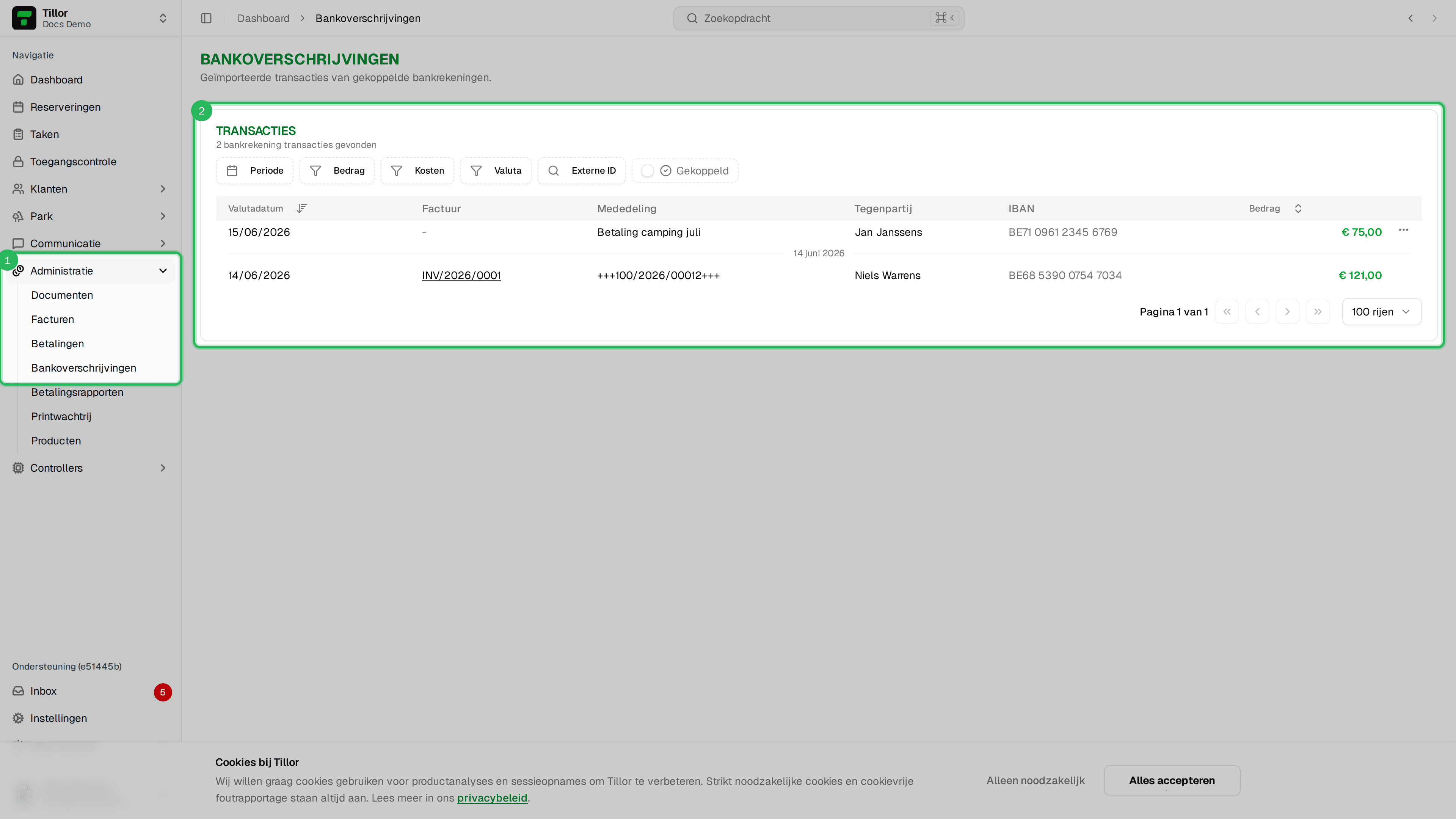Select Betalingsrapporten in the sidebar
1456x819 pixels.
pos(77,392)
